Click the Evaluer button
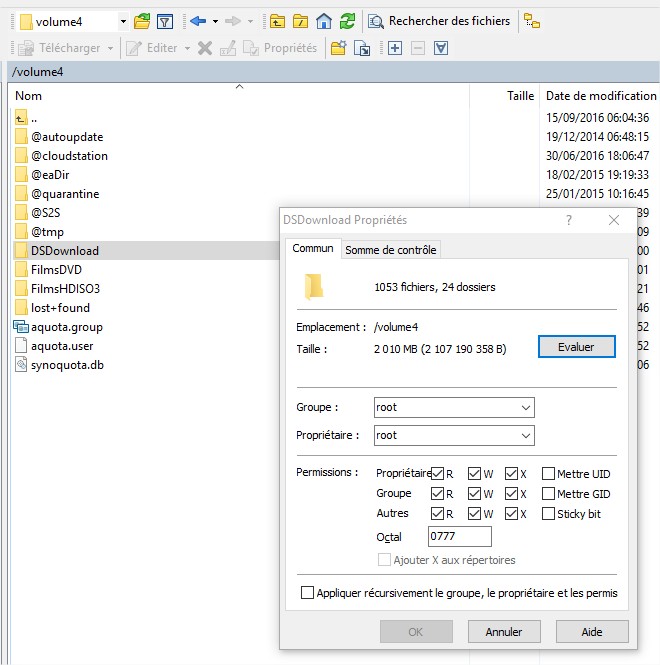This screenshot has width=660, height=665. coord(576,346)
